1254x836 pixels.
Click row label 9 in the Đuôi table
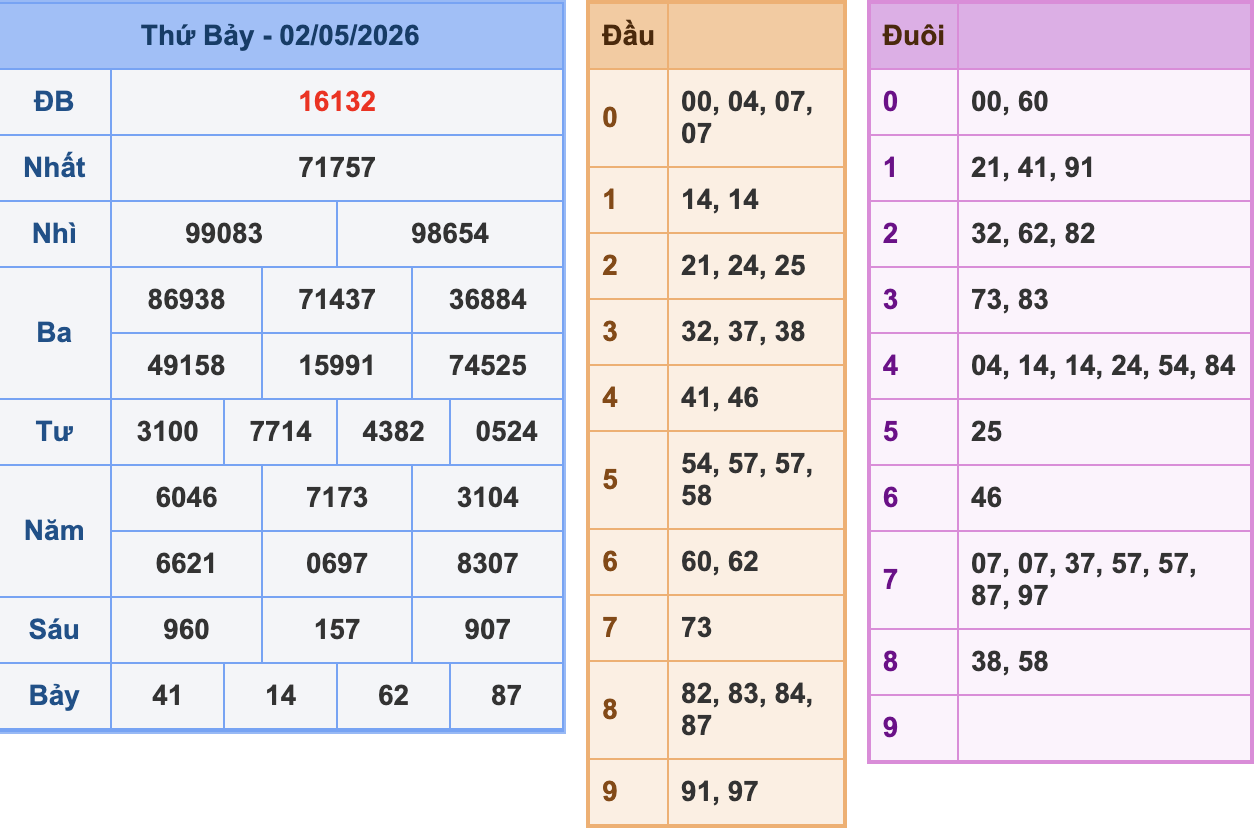pos(913,728)
